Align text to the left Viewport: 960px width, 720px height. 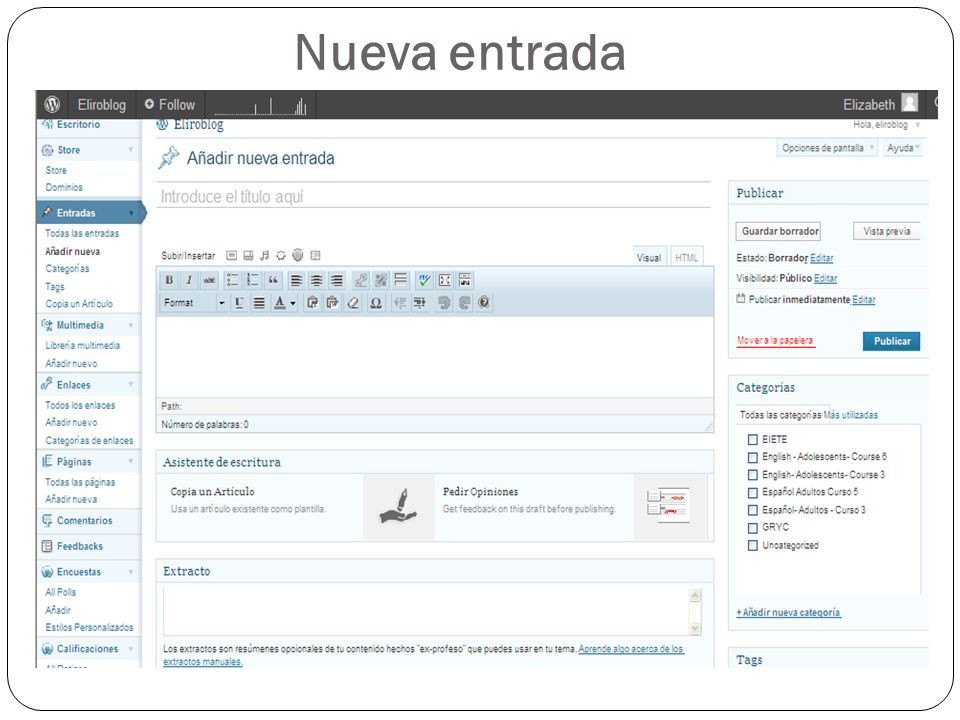coord(296,280)
